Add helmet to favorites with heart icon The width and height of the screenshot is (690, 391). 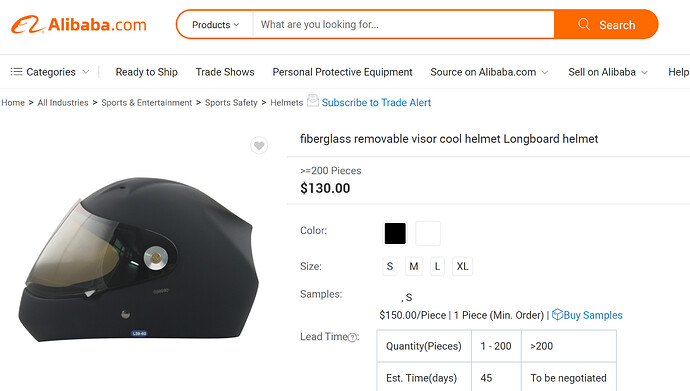(x=259, y=145)
